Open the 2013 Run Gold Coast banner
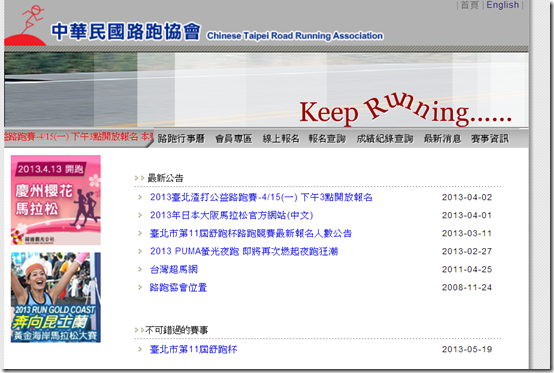The width and height of the screenshot is (554, 373). click(x=56, y=297)
